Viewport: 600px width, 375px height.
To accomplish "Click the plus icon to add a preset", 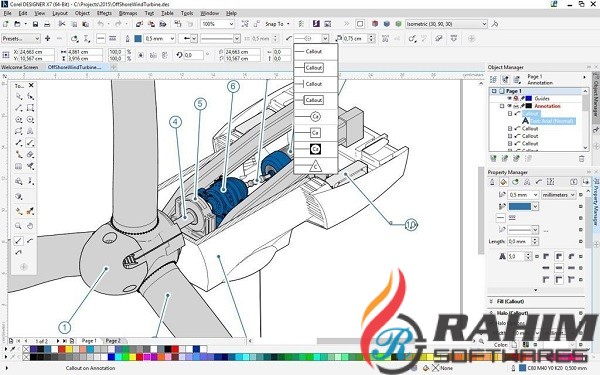I will pos(47,38).
